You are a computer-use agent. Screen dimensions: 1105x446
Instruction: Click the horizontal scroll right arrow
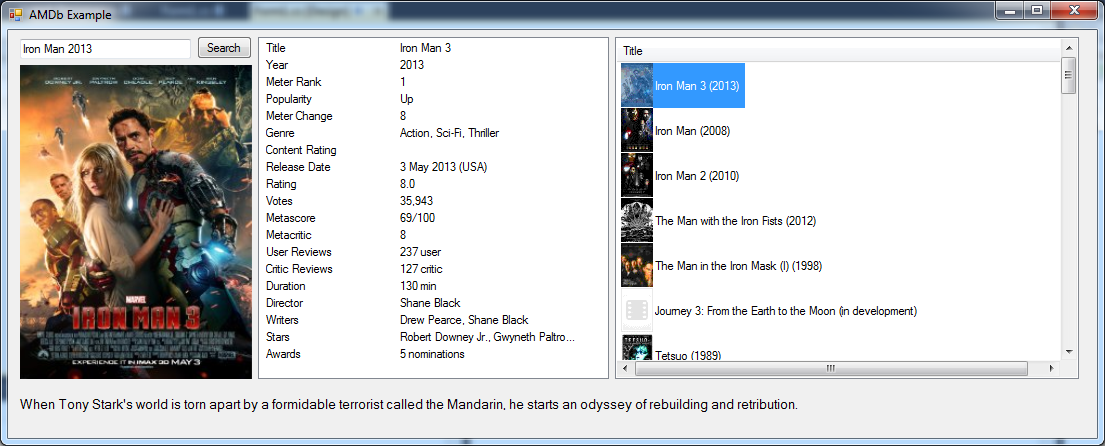coord(1052,368)
